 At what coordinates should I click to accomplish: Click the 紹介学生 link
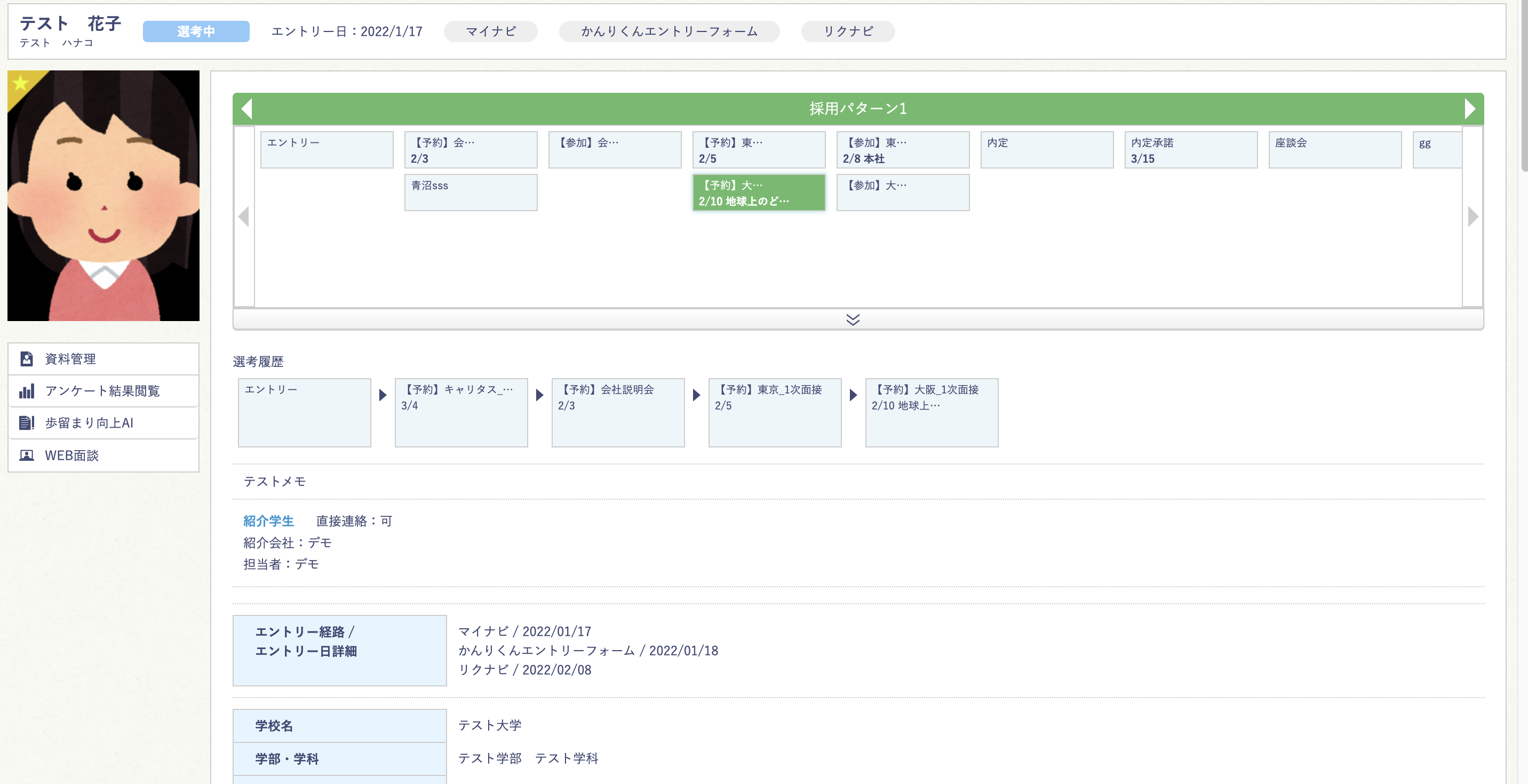[268, 521]
